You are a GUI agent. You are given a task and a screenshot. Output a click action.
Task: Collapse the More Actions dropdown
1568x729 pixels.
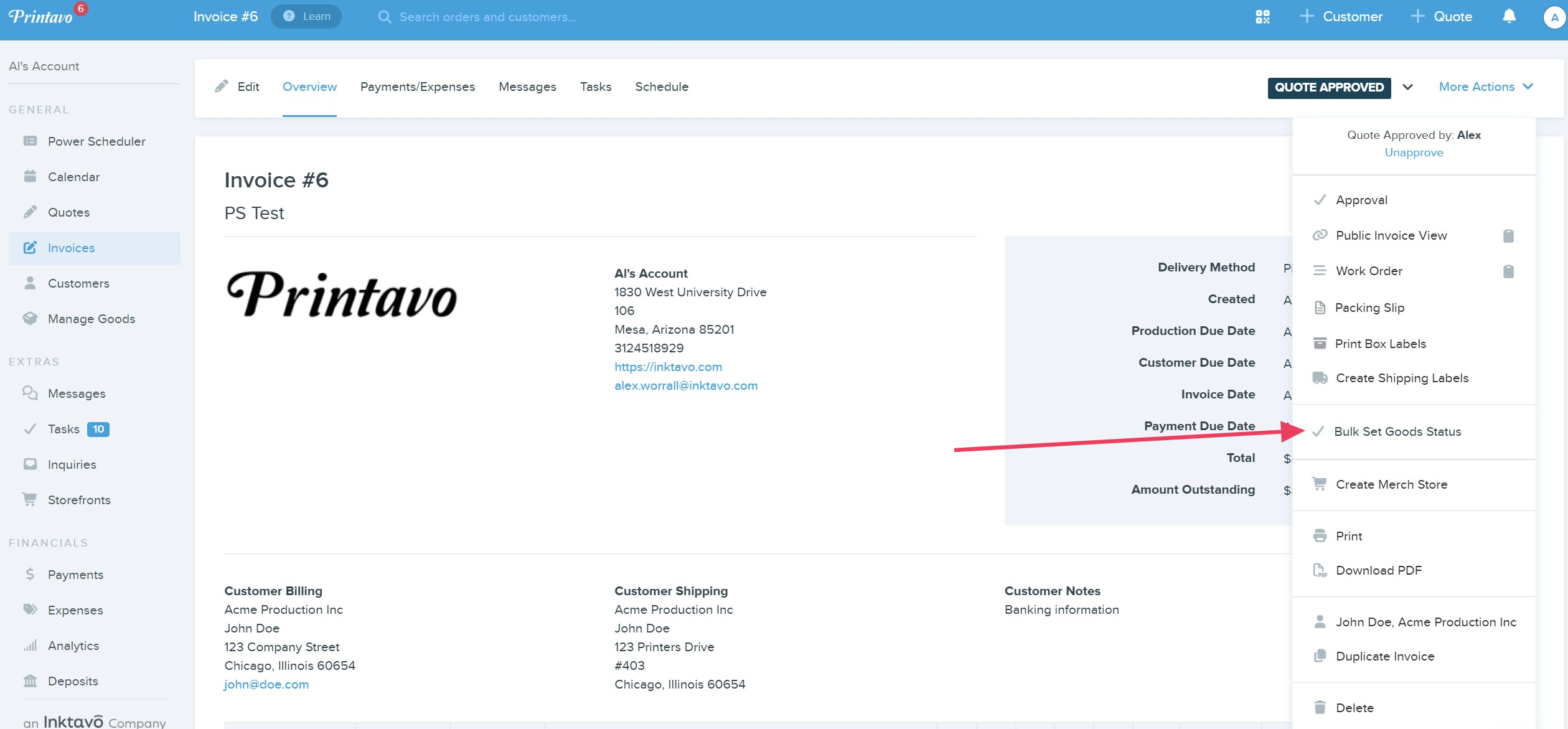point(1486,87)
